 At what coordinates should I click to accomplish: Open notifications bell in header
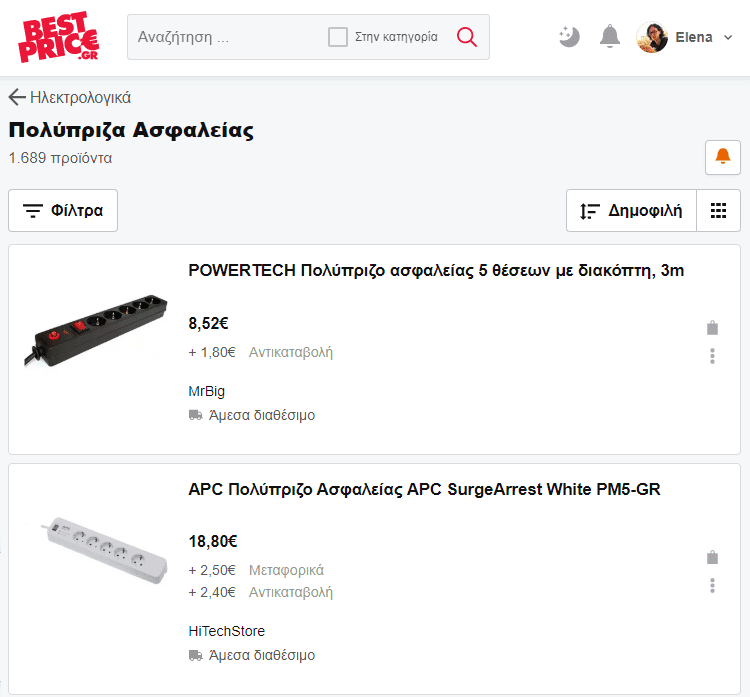click(x=610, y=37)
